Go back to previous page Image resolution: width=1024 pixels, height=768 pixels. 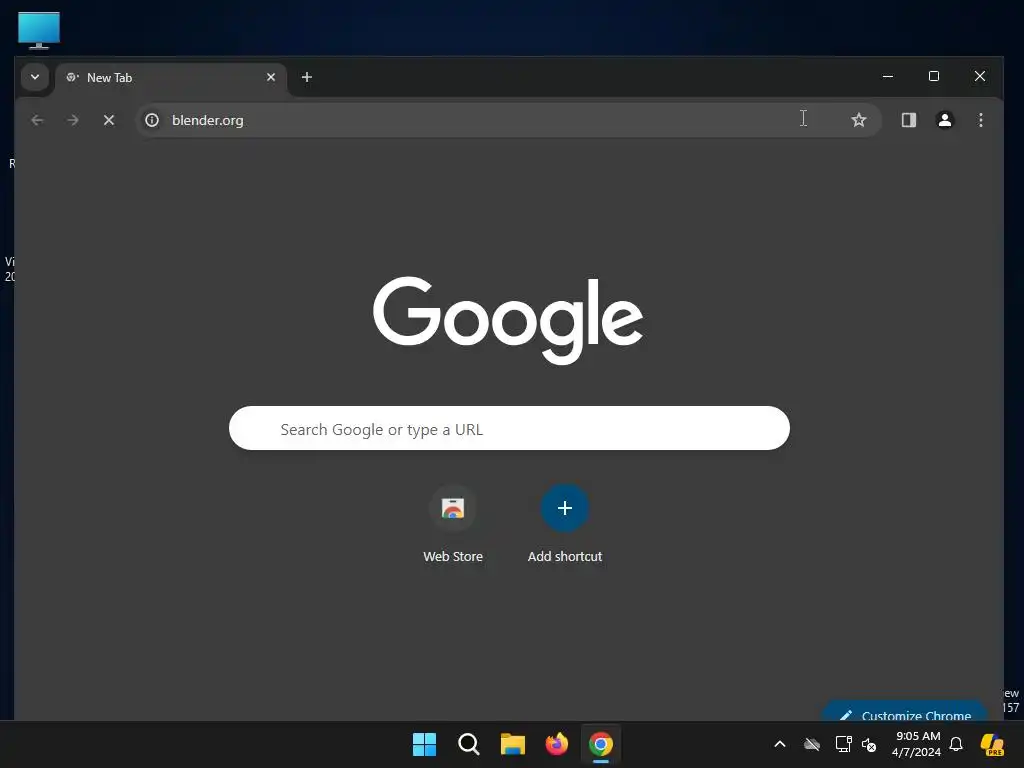(x=37, y=120)
